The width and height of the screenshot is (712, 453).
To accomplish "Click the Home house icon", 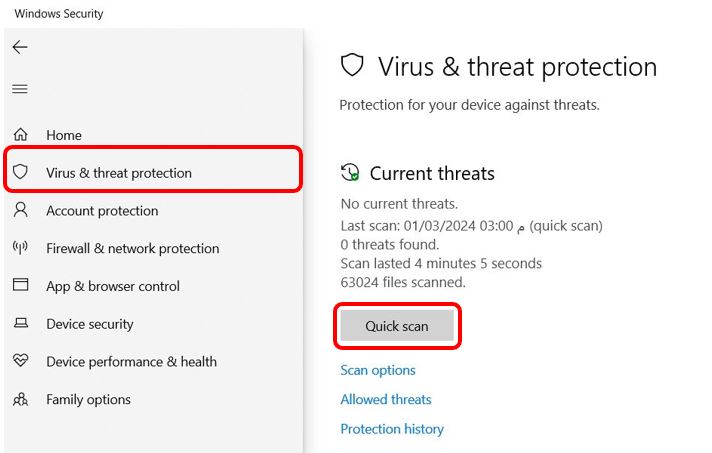I will [x=21, y=135].
